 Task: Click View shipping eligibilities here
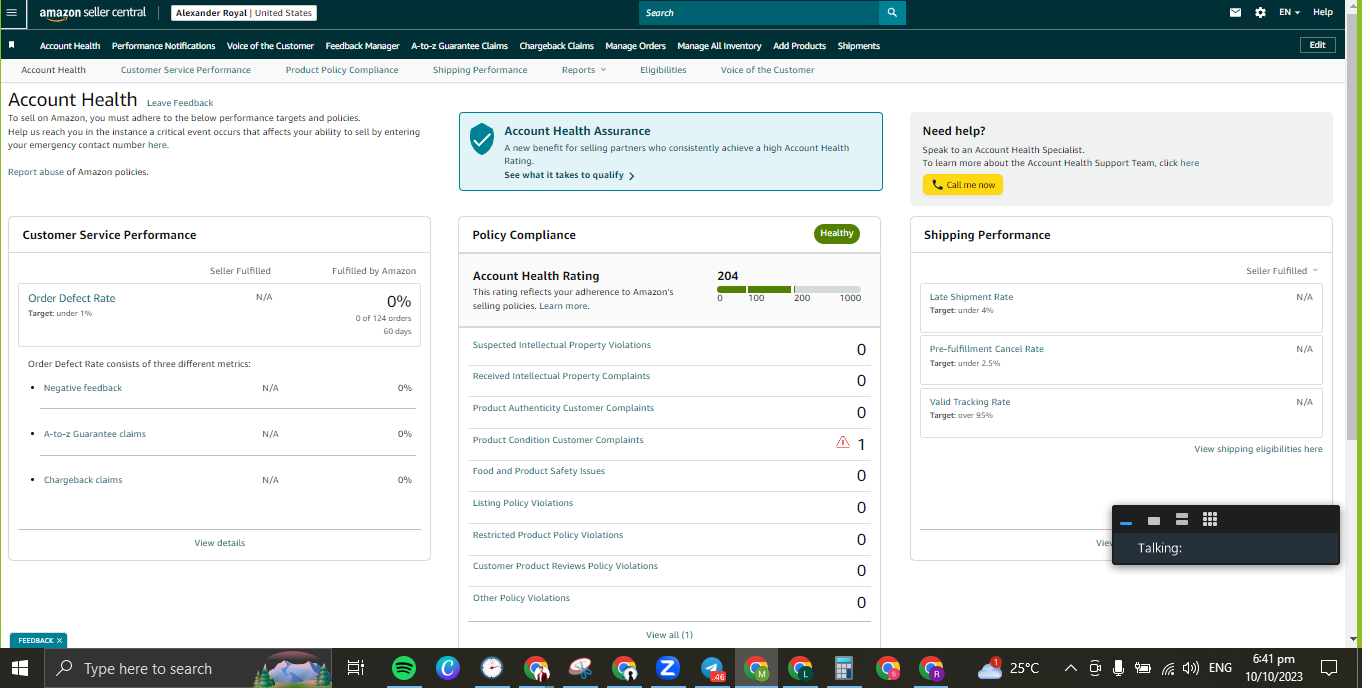click(1258, 449)
